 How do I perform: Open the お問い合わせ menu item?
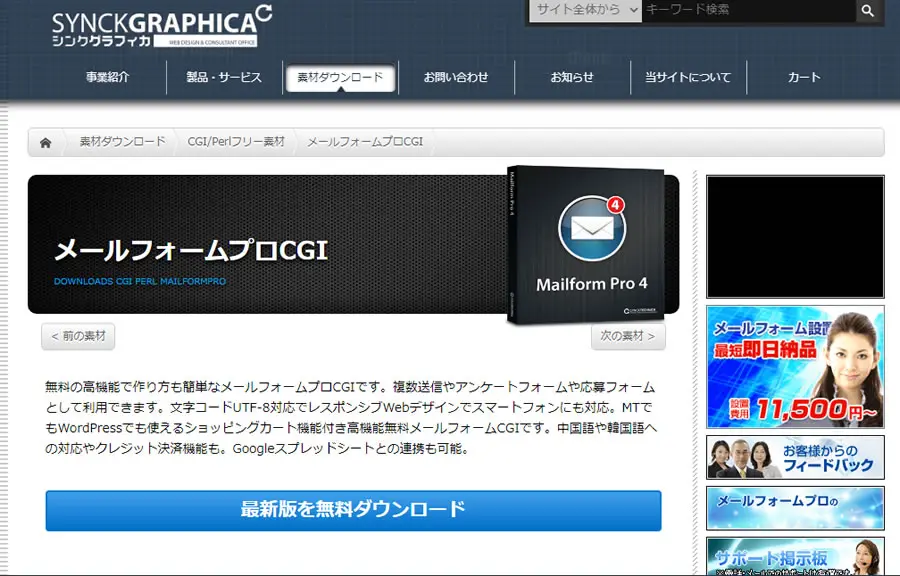tap(456, 77)
